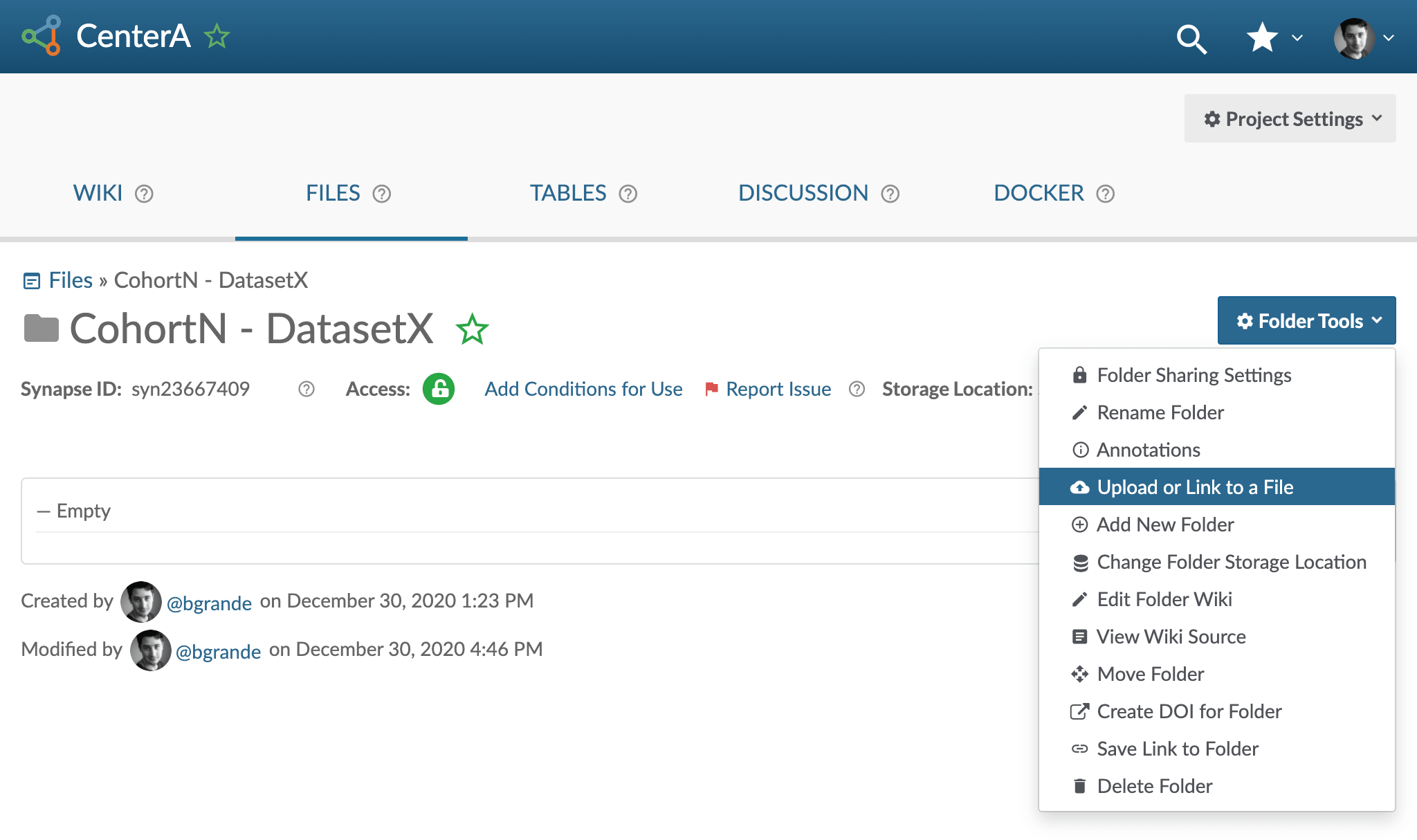Open @bgrande profile next to Created by
1417x840 pixels.
coord(209,603)
